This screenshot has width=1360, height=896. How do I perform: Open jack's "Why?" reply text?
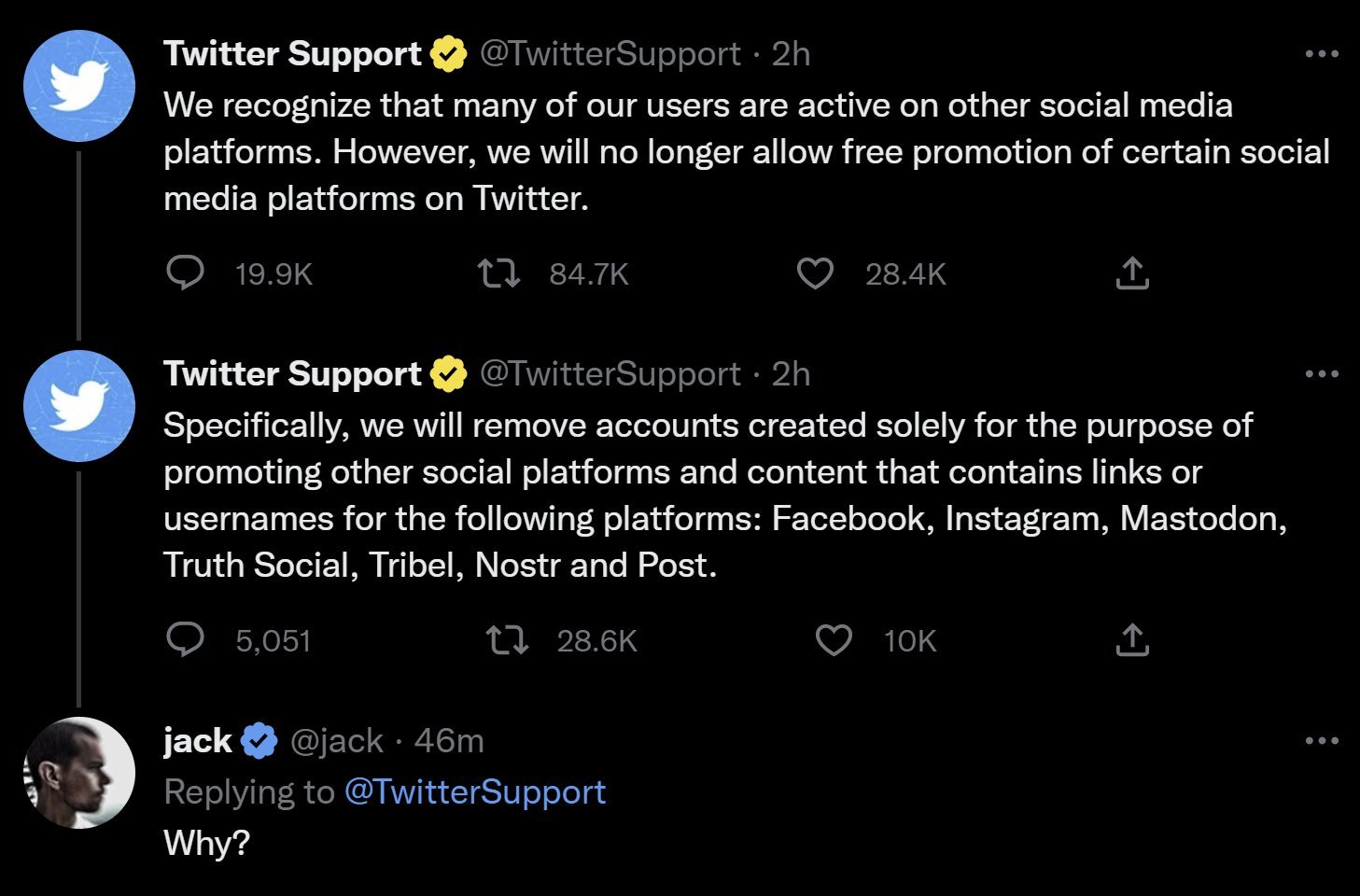[207, 843]
